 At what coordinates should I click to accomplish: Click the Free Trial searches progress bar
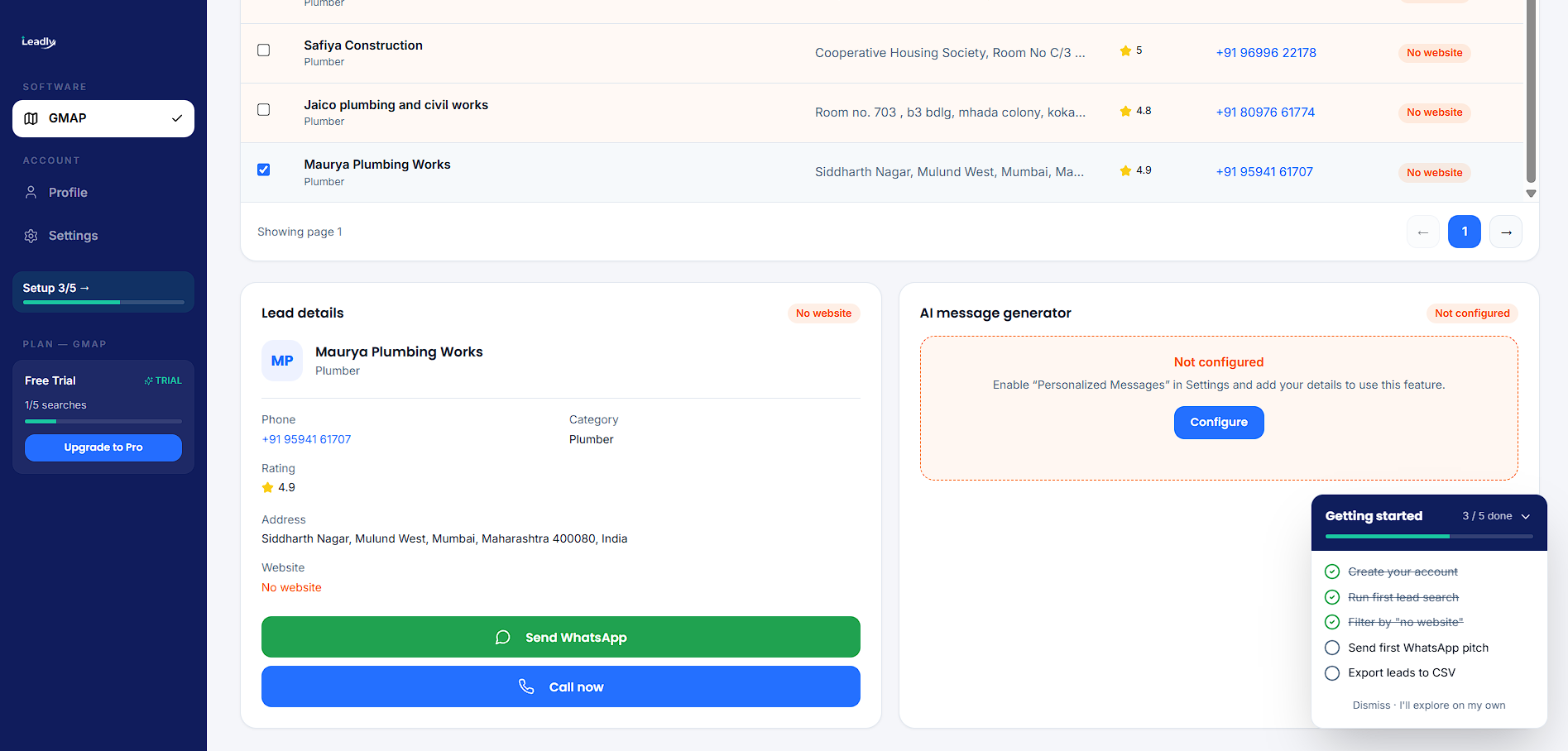[x=103, y=422]
